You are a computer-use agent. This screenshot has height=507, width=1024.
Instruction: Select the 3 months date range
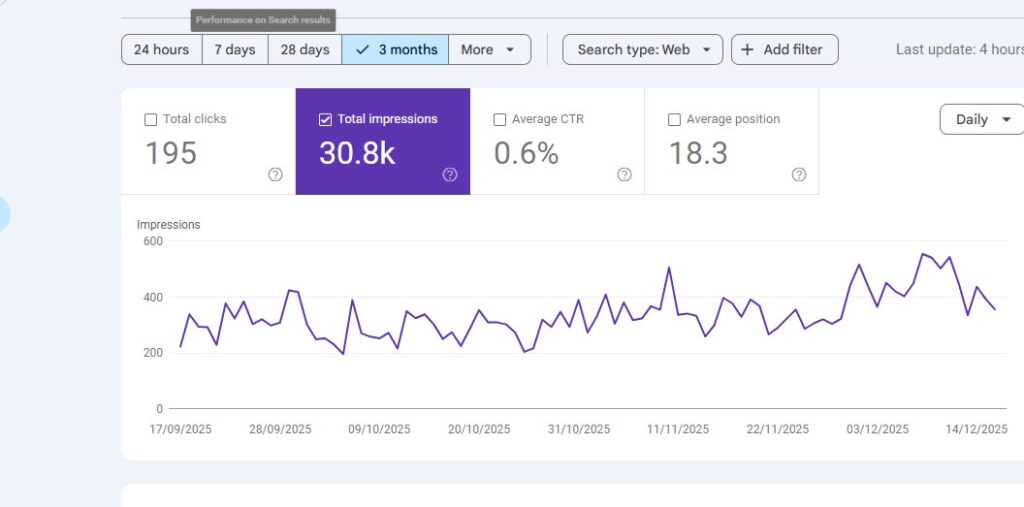click(x=395, y=50)
